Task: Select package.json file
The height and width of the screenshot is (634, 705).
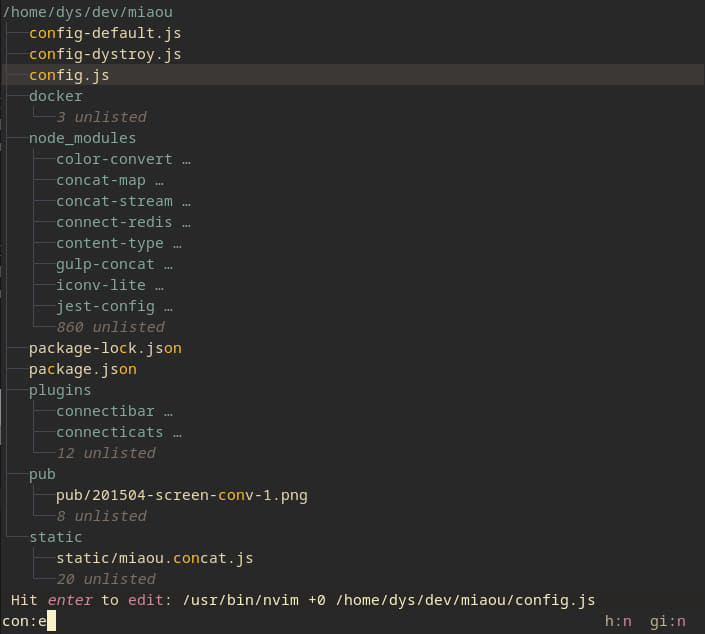Action: 83,370
